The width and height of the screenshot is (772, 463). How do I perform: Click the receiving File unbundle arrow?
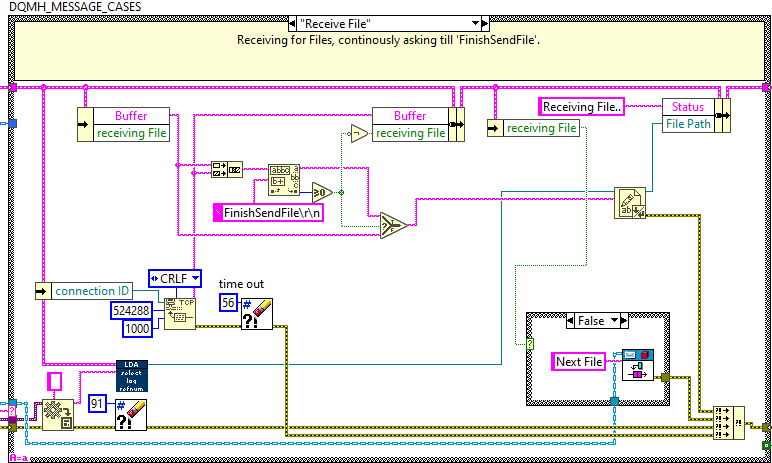click(495, 128)
